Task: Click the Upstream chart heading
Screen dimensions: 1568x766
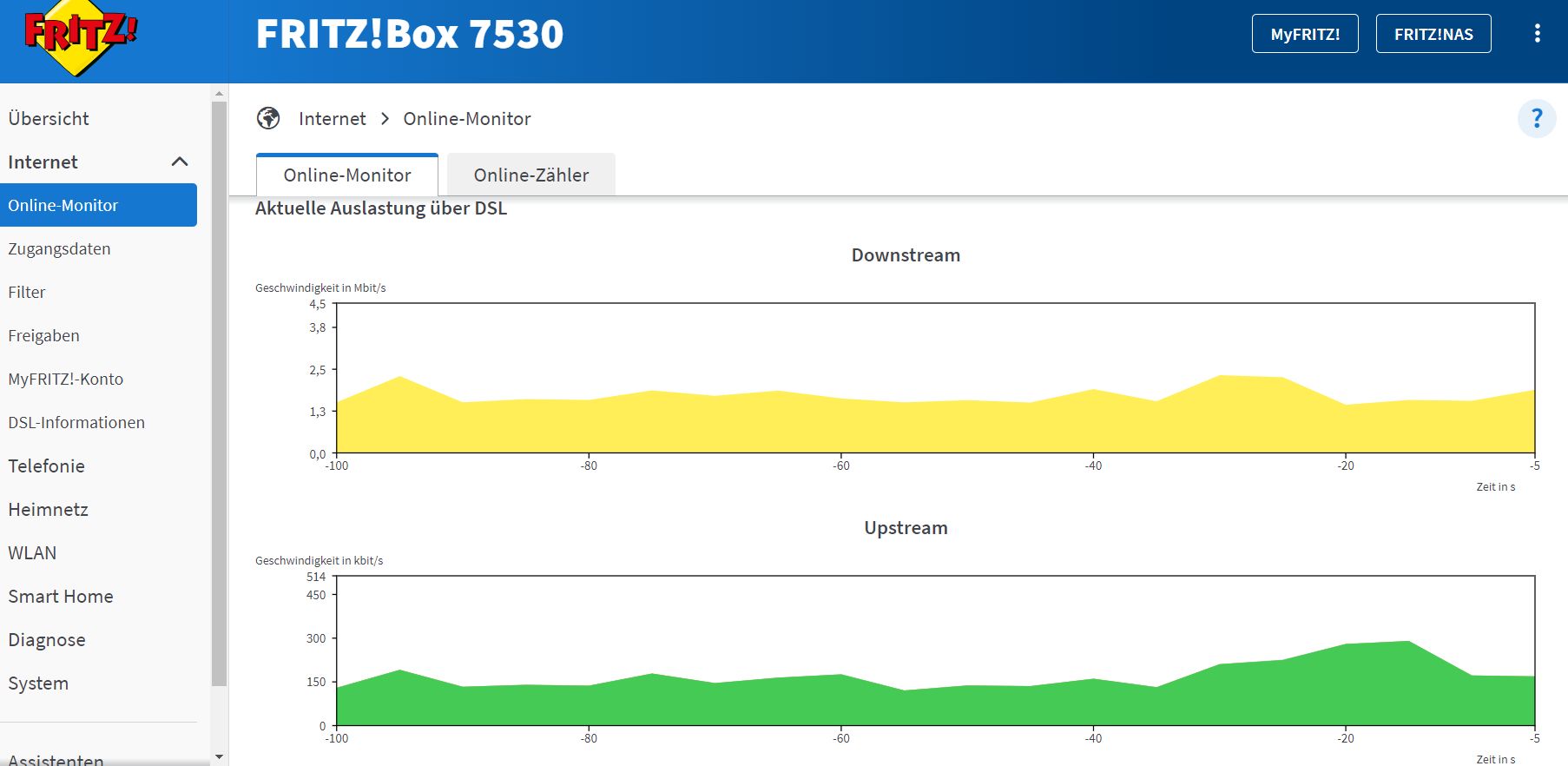Action: [906, 528]
